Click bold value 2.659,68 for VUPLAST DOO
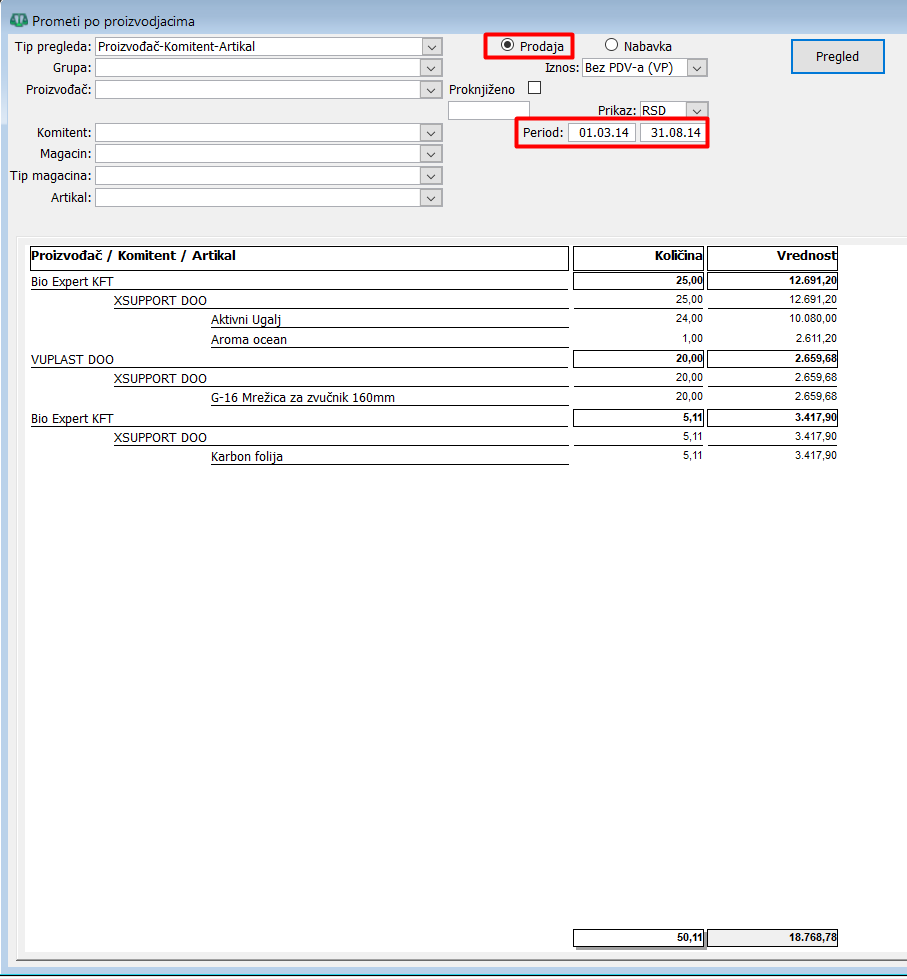The image size is (907, 979). tap(772, 358)
